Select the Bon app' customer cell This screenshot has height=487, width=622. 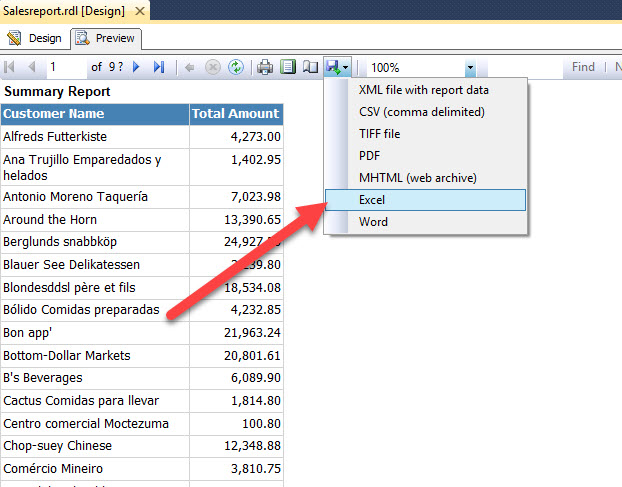(95, 333)
